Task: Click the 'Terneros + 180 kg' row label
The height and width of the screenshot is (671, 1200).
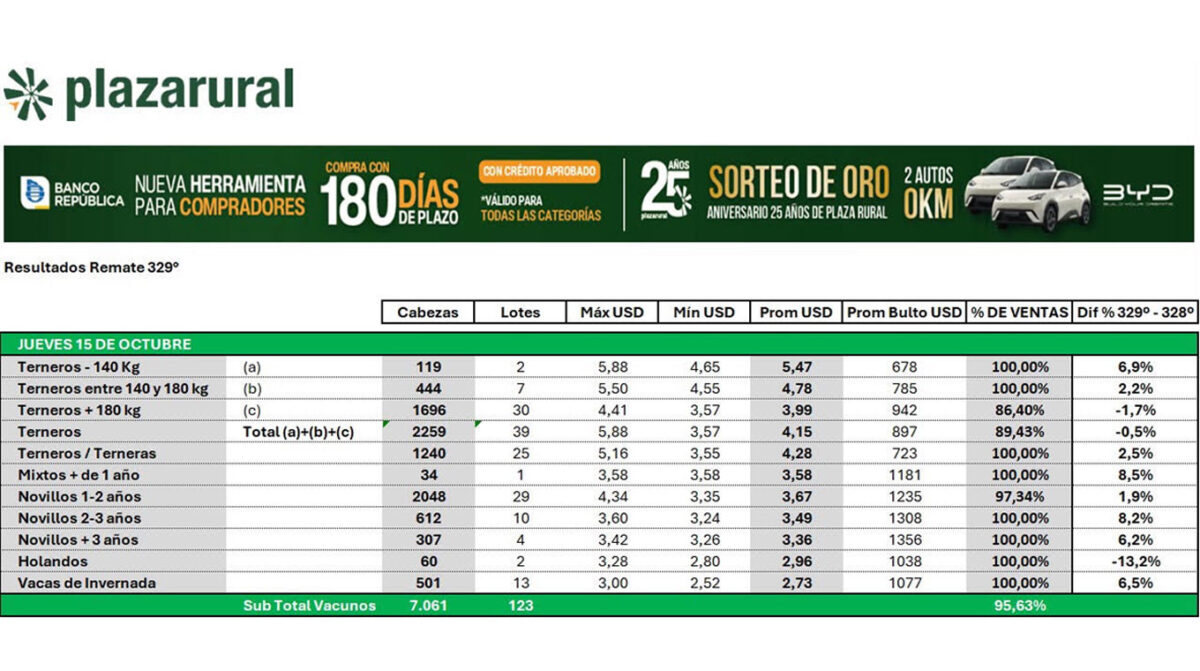Action: click(79, 410)
